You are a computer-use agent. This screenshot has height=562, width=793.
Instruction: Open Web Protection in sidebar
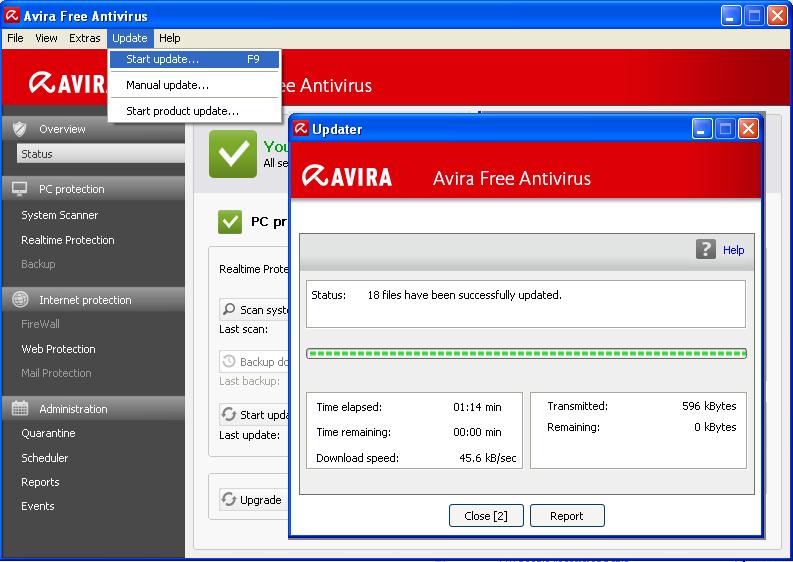[58, 349]
